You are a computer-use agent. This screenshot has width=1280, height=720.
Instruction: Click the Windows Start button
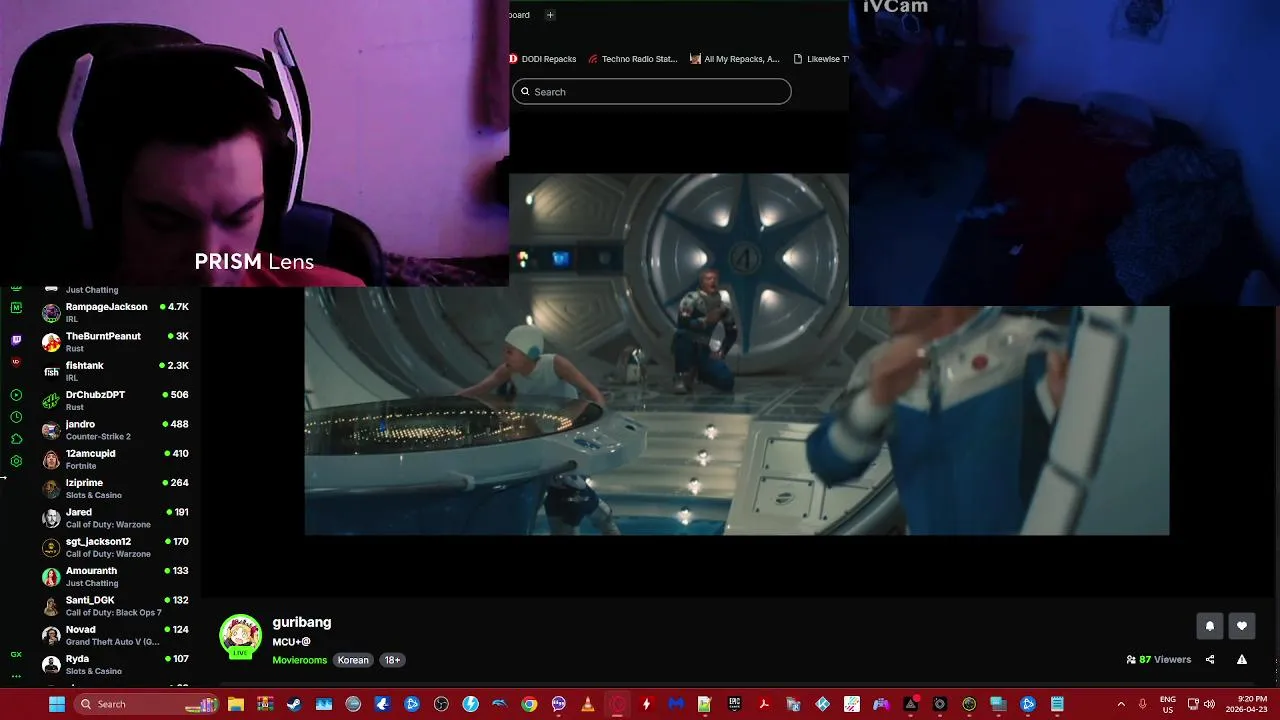57,704
